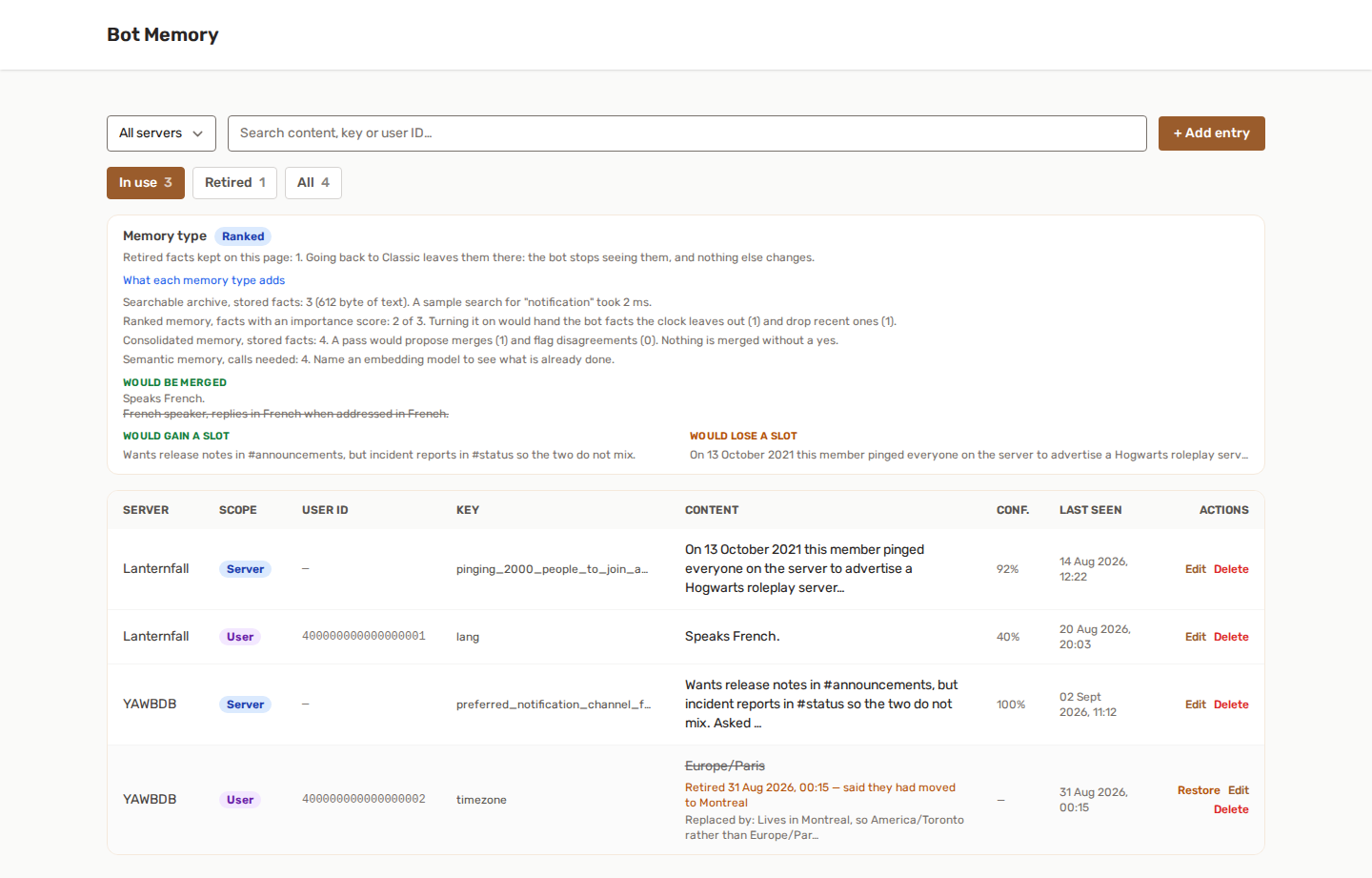Click the CONF. column header
Screen dimensions: 1372x878
click(x=1013, y=510)
